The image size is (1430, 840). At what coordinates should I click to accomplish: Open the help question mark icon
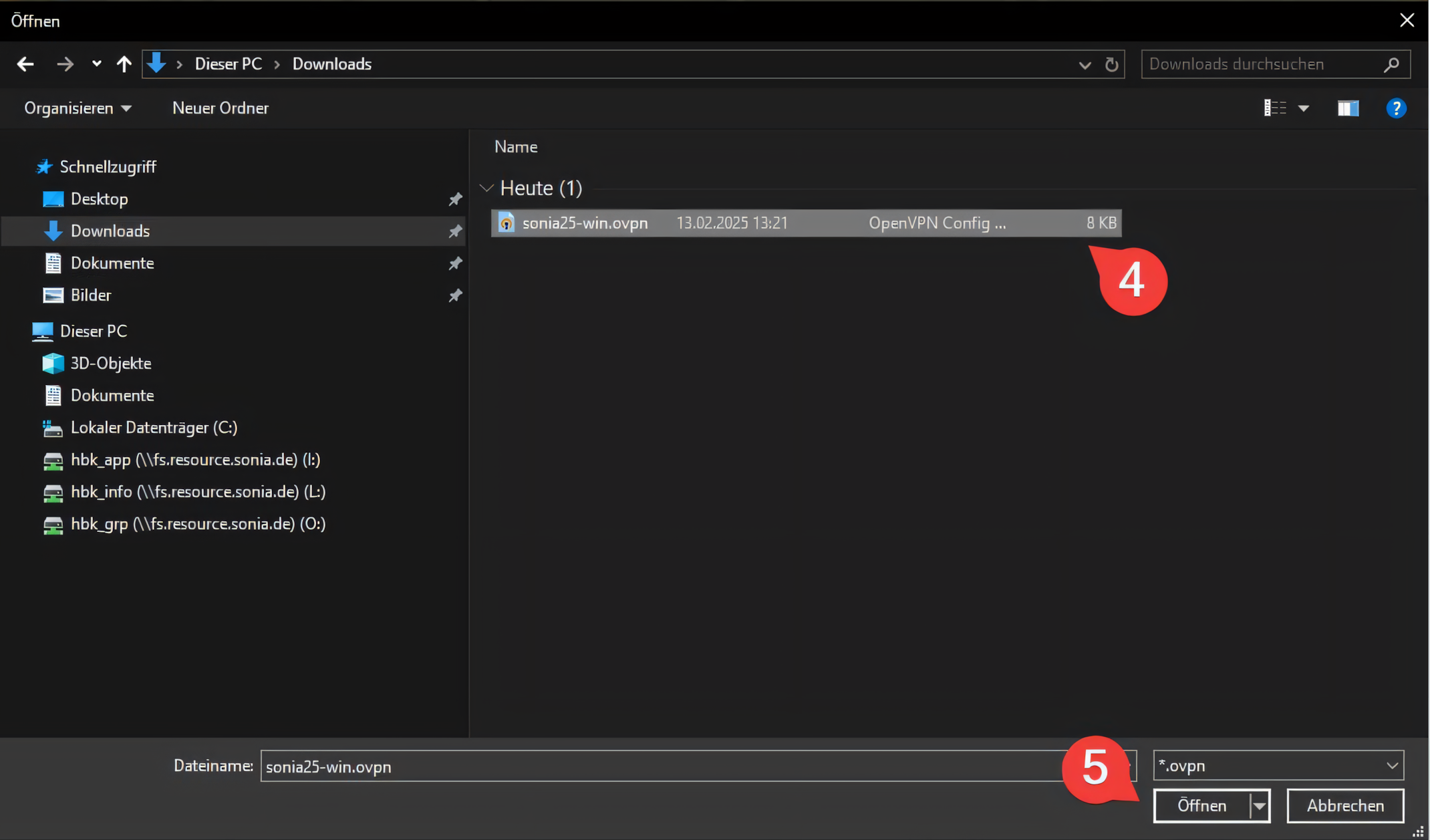[1396, 108]
